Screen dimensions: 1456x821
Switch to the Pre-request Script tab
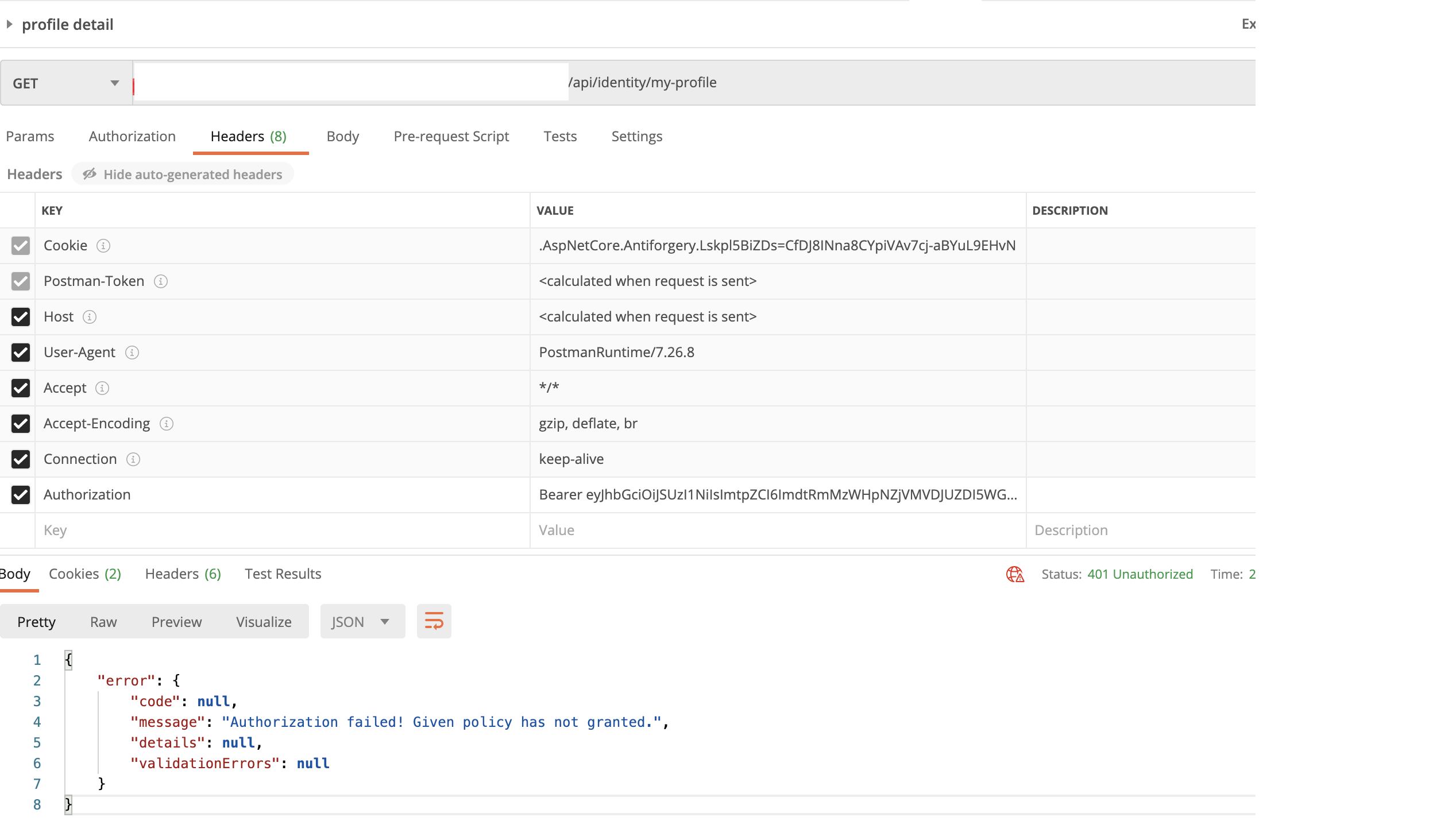tap(451, 137)
